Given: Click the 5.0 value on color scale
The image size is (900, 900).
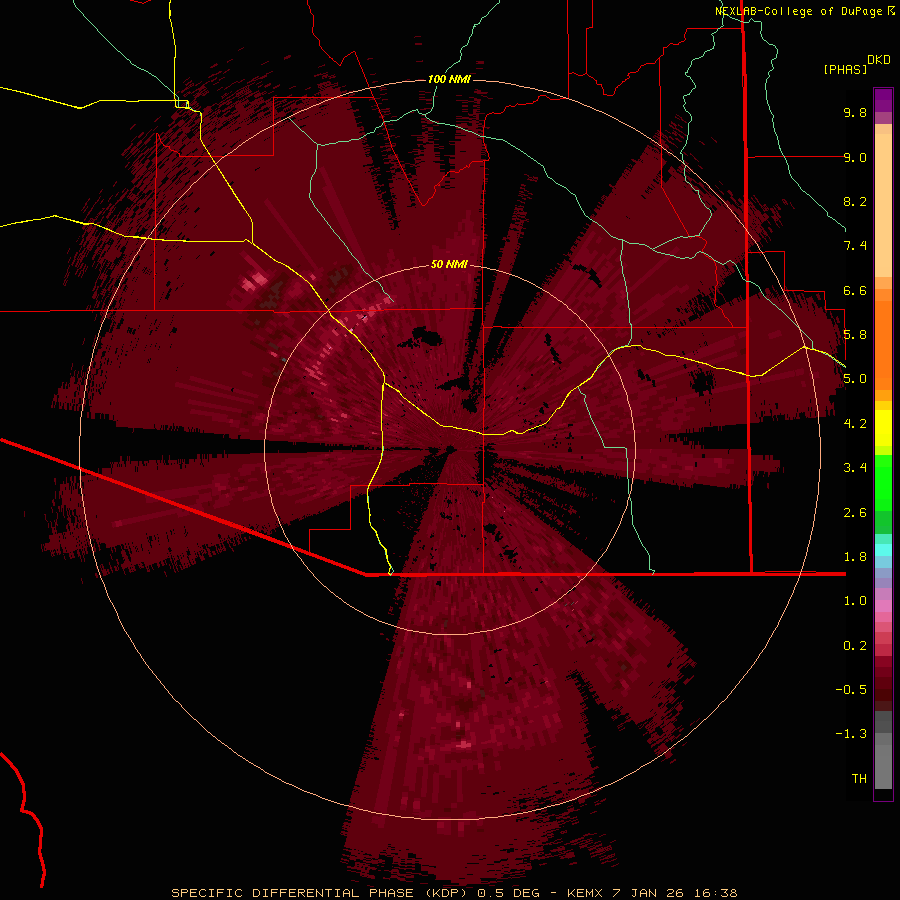Looking at the screenshot, I should click(x=855, y=379).
